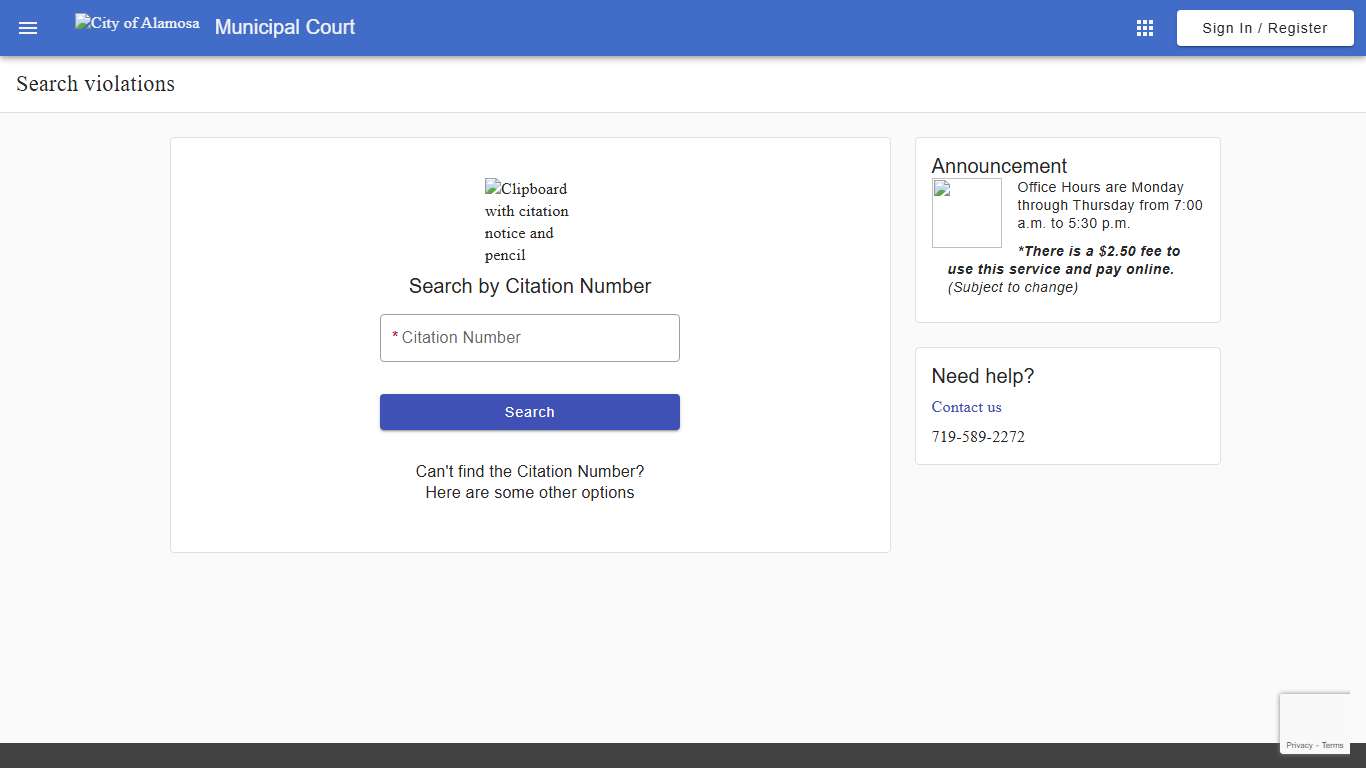1366x768 pixels.
Task: Click the Need help? panel heading
Action: click(x=982, y=376)
